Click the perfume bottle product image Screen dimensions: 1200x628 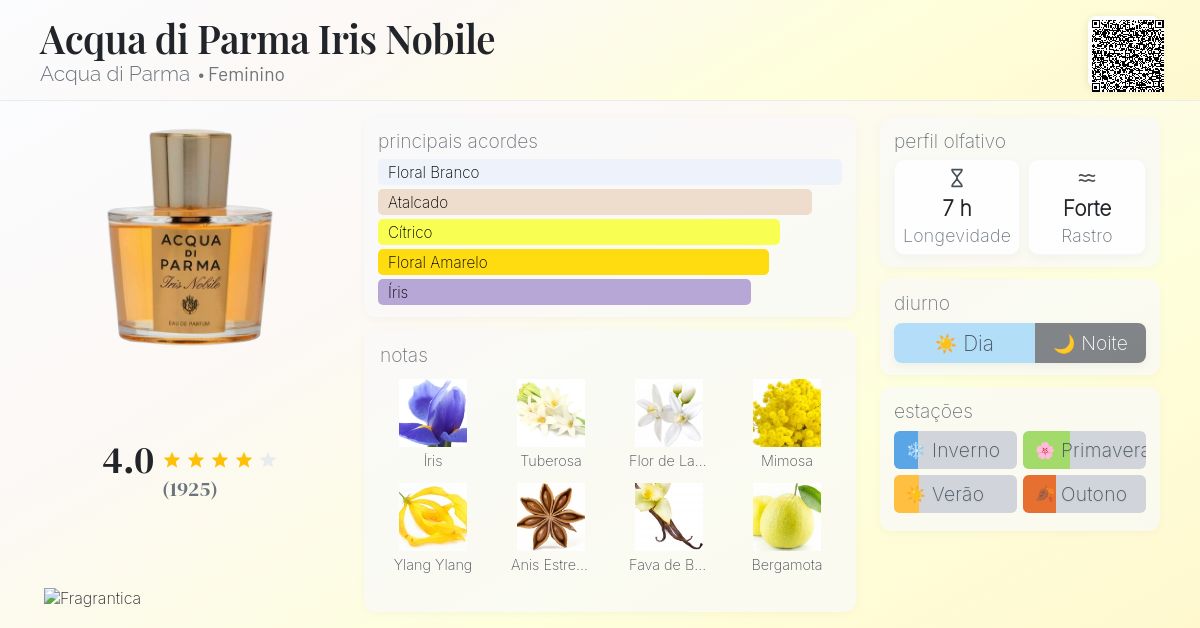click(190, 236)
